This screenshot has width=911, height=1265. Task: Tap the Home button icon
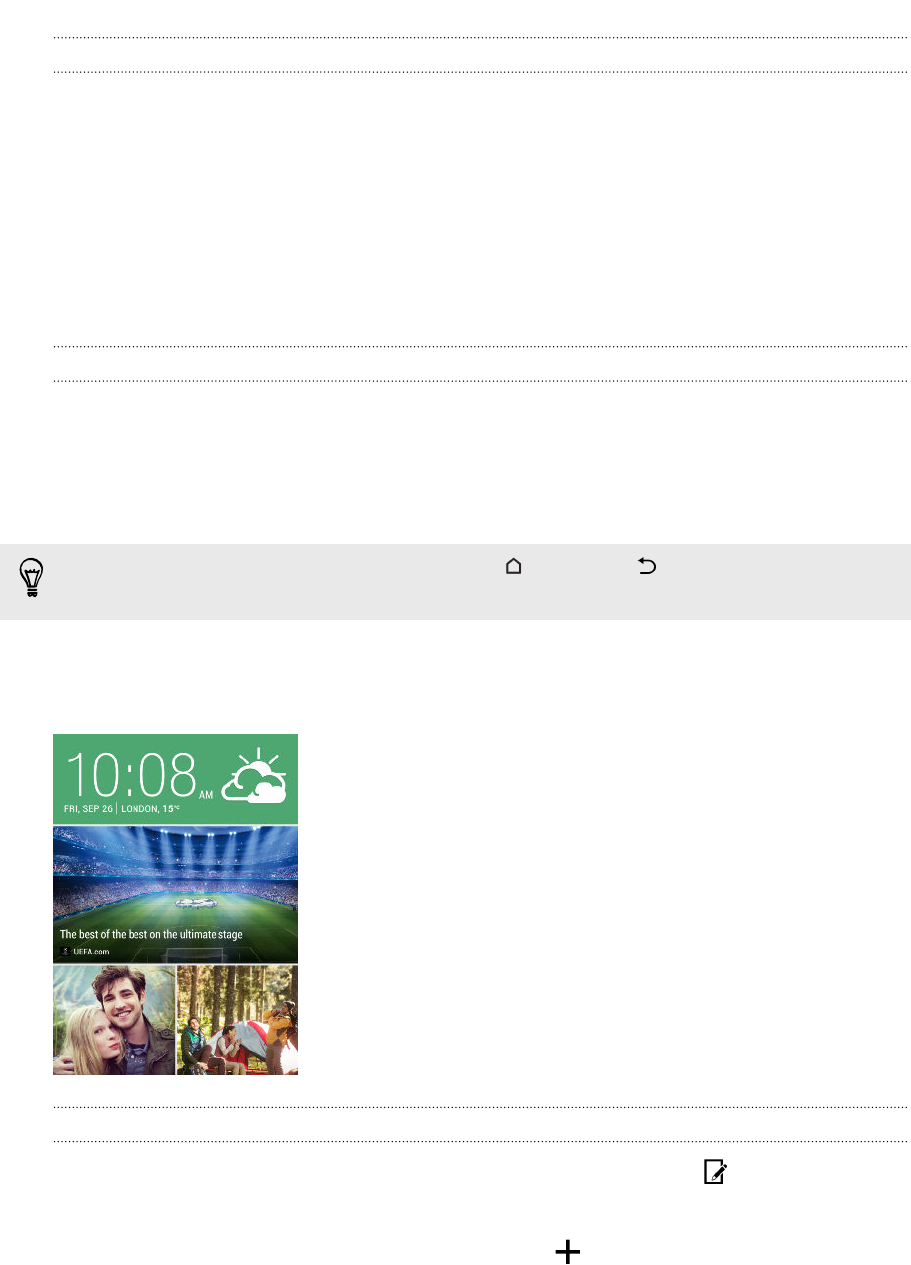[513, 567]
